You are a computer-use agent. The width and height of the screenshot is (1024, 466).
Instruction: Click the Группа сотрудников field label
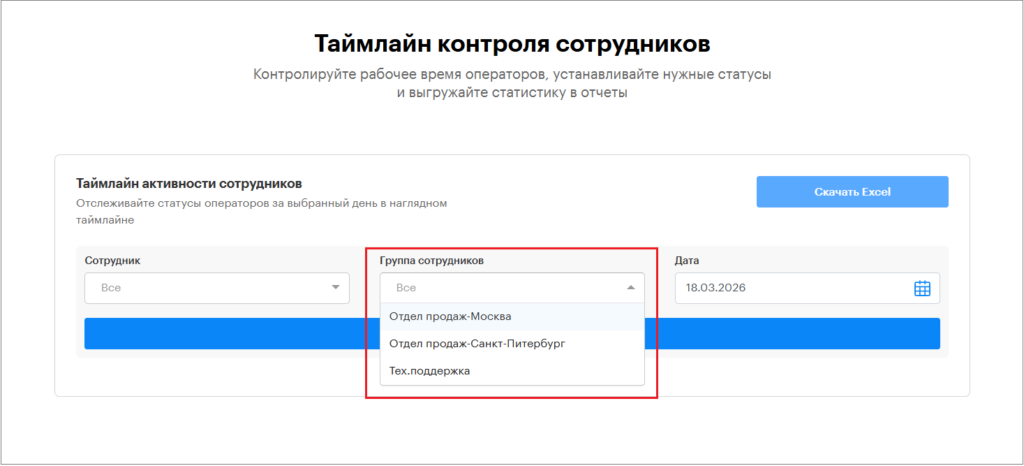point(431,260)
